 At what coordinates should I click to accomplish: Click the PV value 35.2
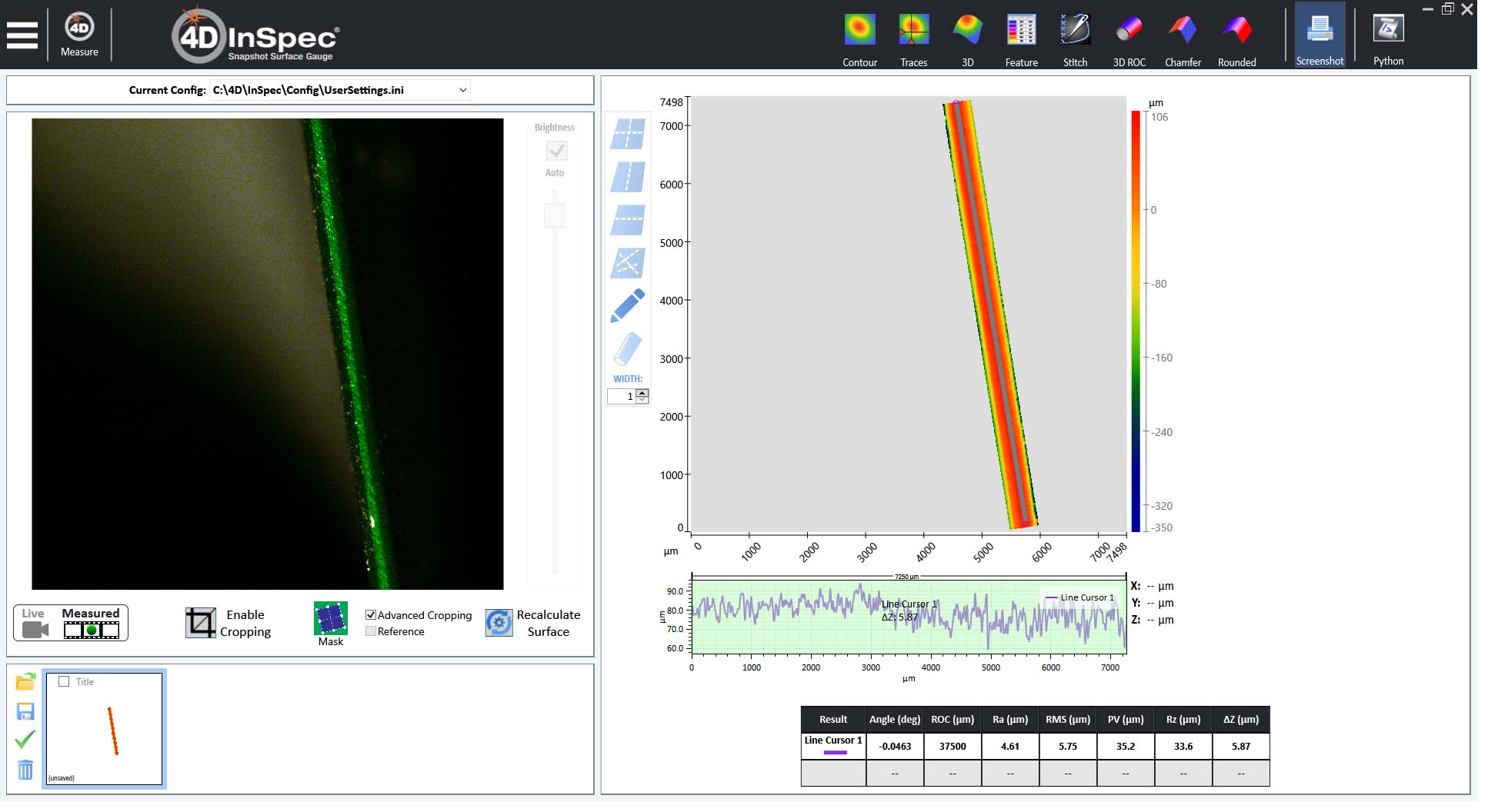coord(1126,746)
